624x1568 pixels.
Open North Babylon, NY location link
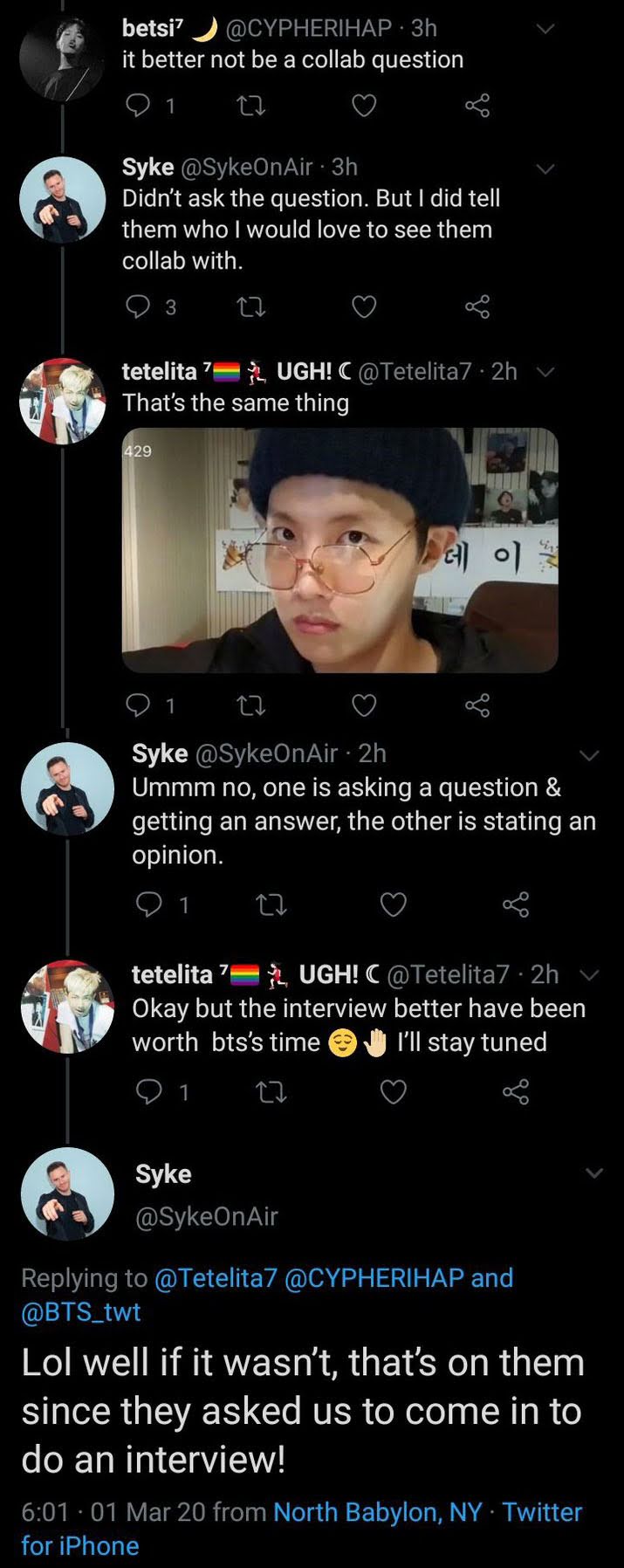click(x=377, y=1511)
